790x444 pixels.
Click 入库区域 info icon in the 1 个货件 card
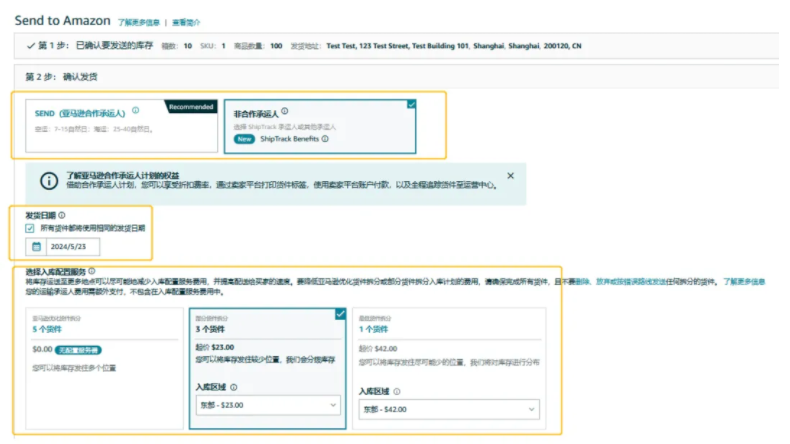(397, 392)
